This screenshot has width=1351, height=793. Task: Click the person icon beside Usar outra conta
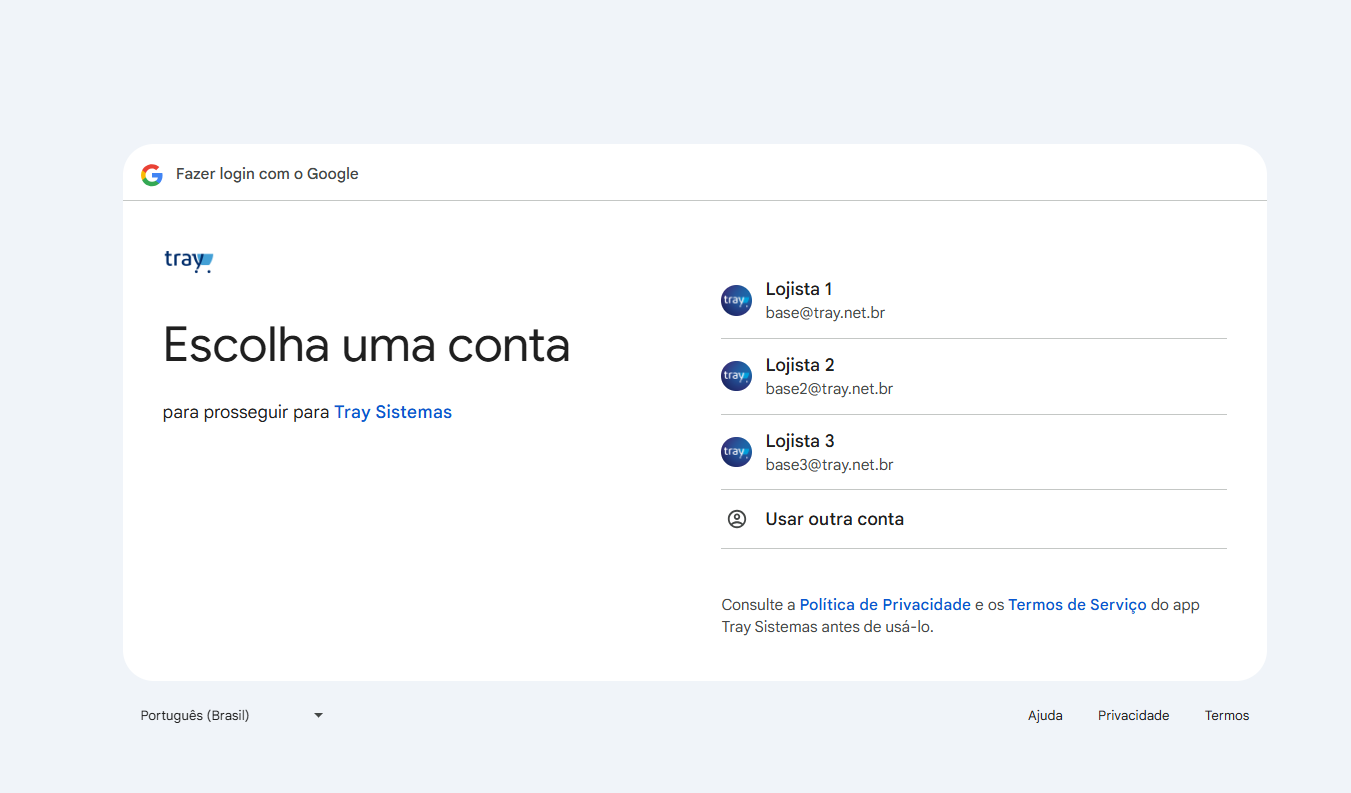point(737,519)
